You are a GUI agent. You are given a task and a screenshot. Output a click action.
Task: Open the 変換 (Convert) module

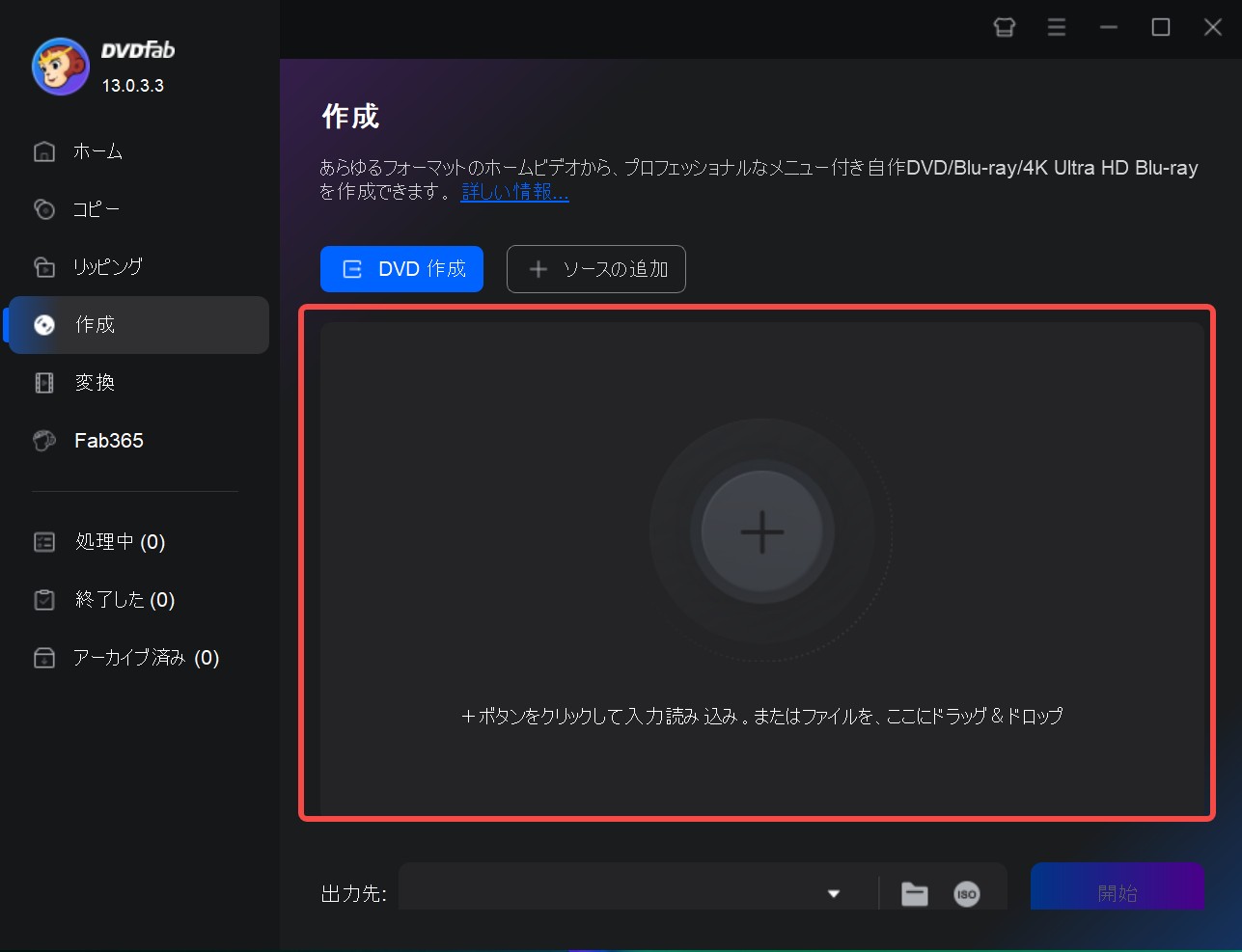(x=96, y=382)
